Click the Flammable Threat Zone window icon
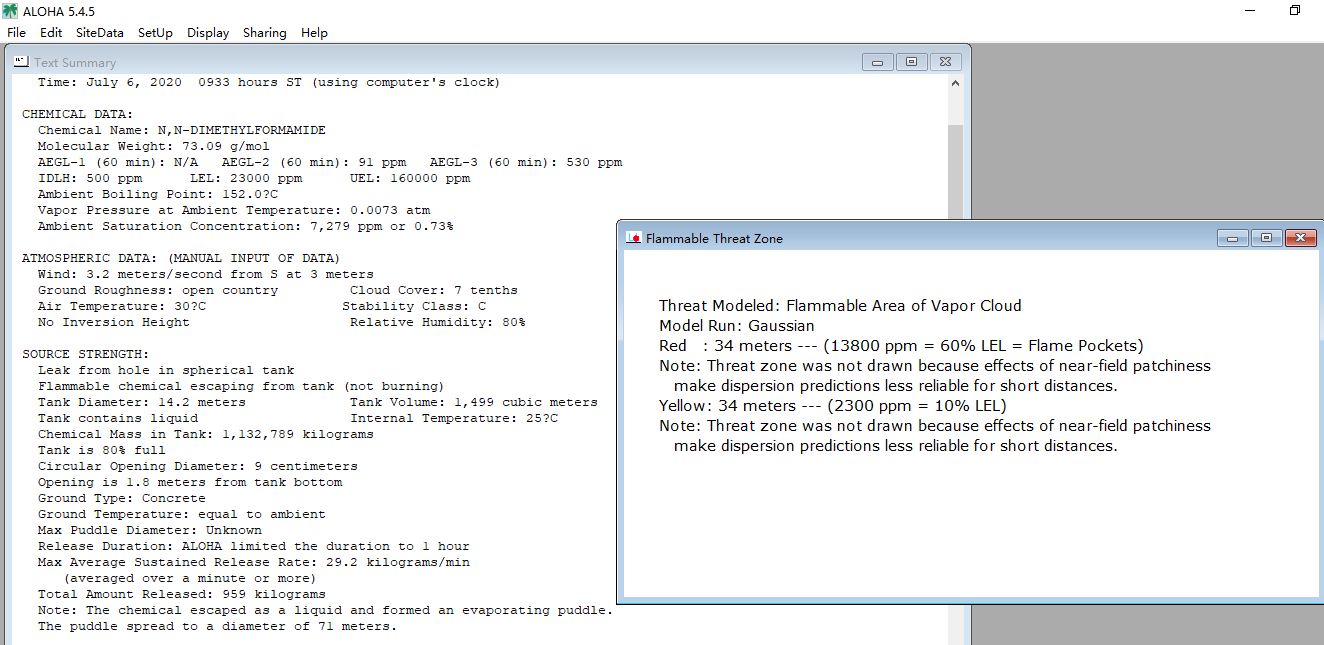The width and height of the screenshot is (1324, 645). 633,238
